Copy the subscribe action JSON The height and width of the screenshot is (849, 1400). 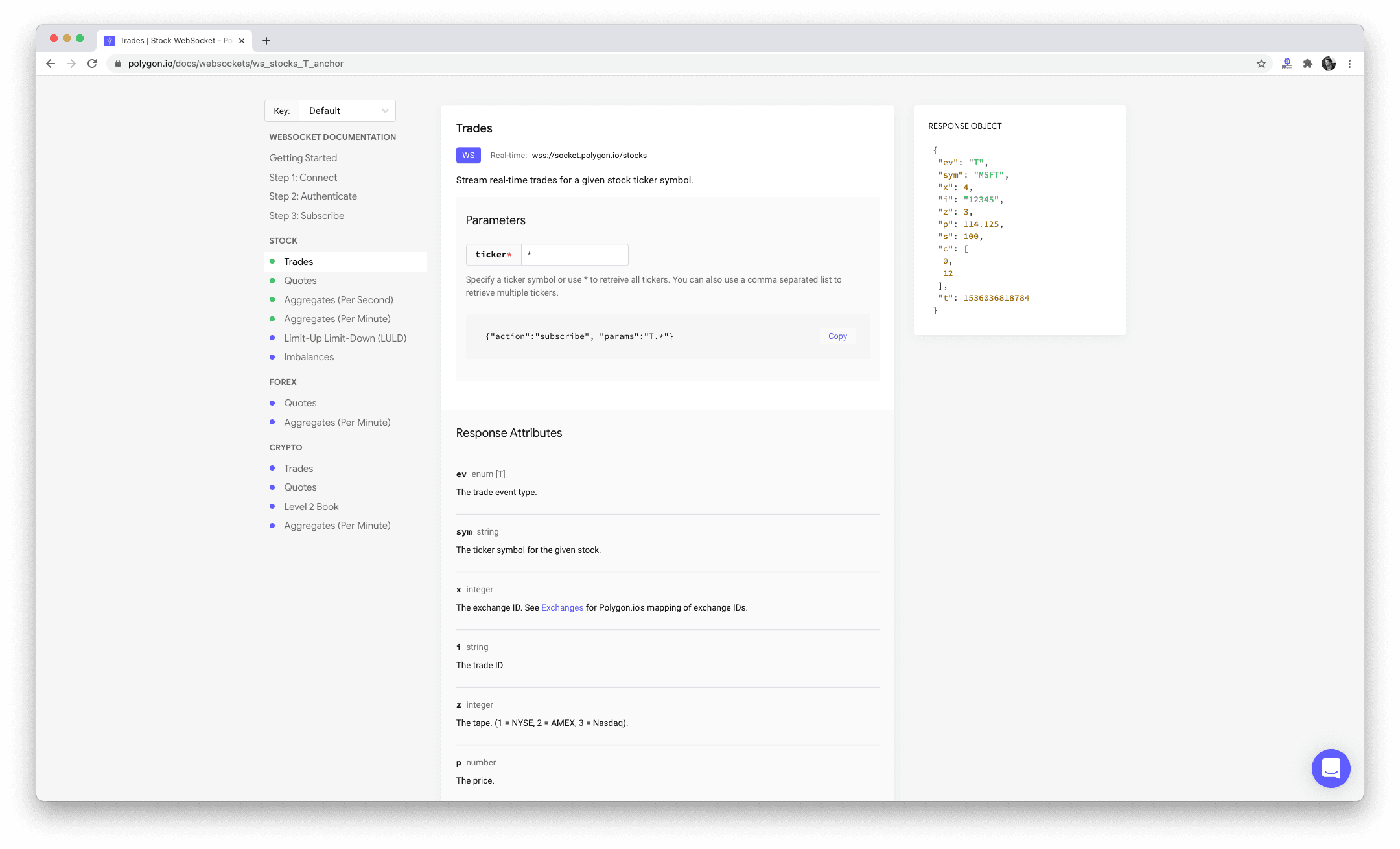pos(837,336)
